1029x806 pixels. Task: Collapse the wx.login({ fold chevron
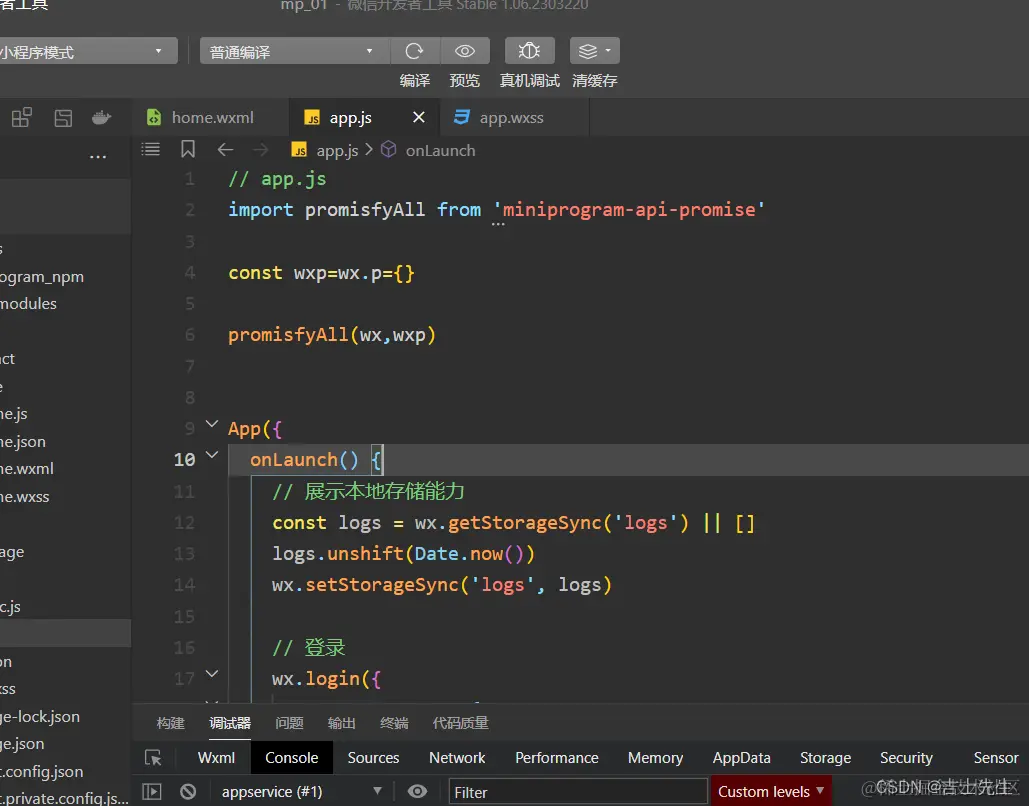(212, 673)
